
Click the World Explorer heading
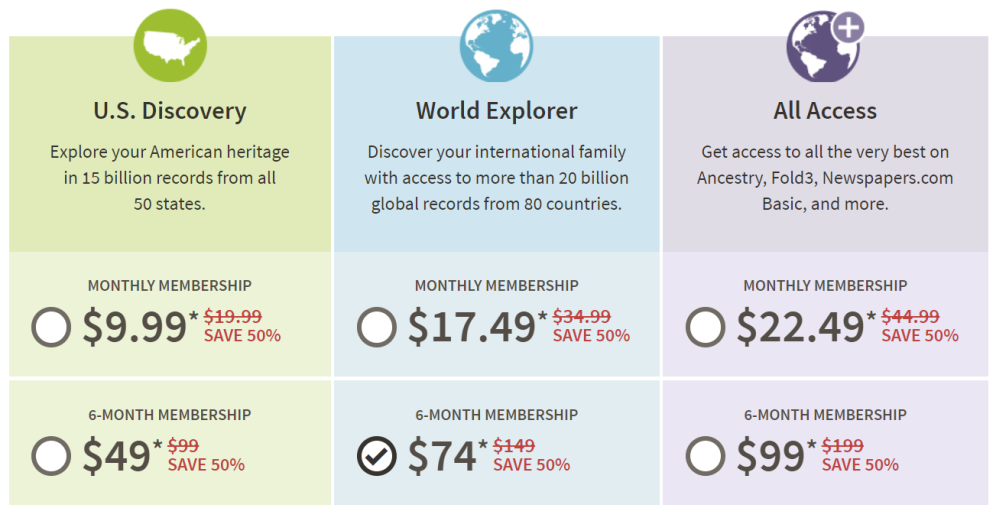click(x=497, y=111)
